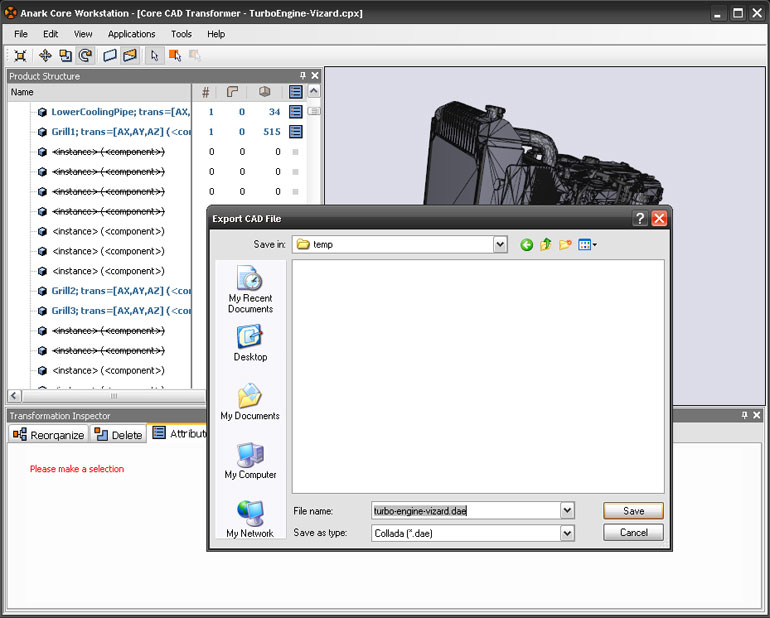Select the Grill1 tree item
The height and width of the screenshot is (618, 770).
[x=121, y=132]
